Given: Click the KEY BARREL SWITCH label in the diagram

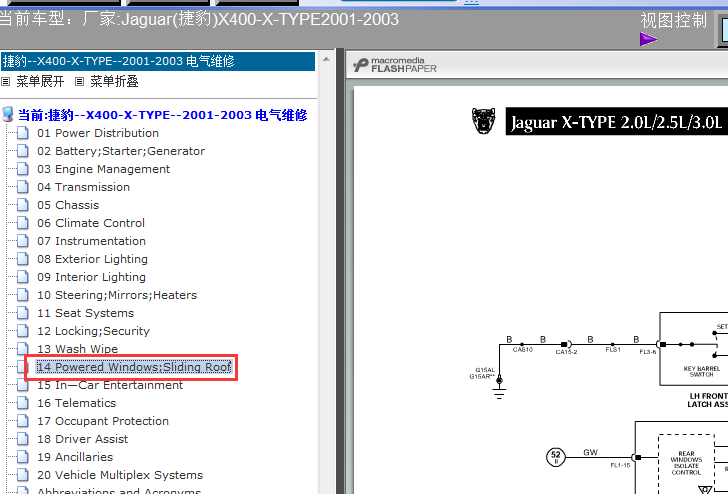Looking at the screenshot, I should pos(702,371).
